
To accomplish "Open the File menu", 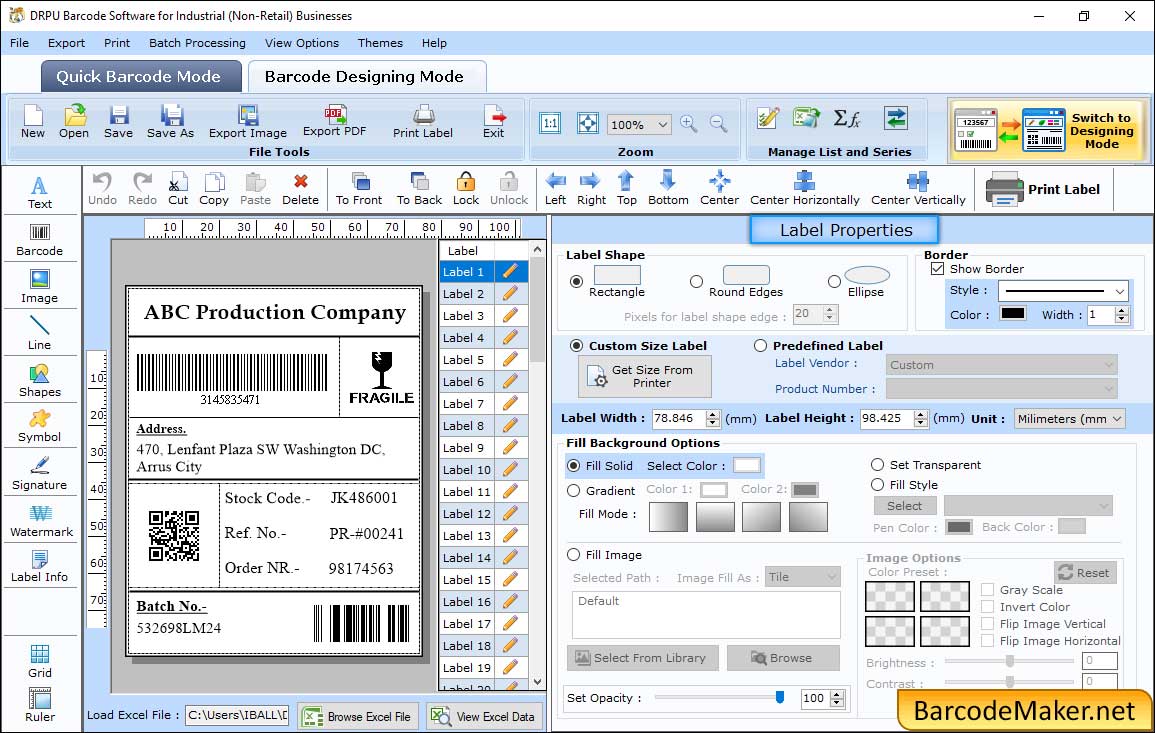I will point(19,43).
